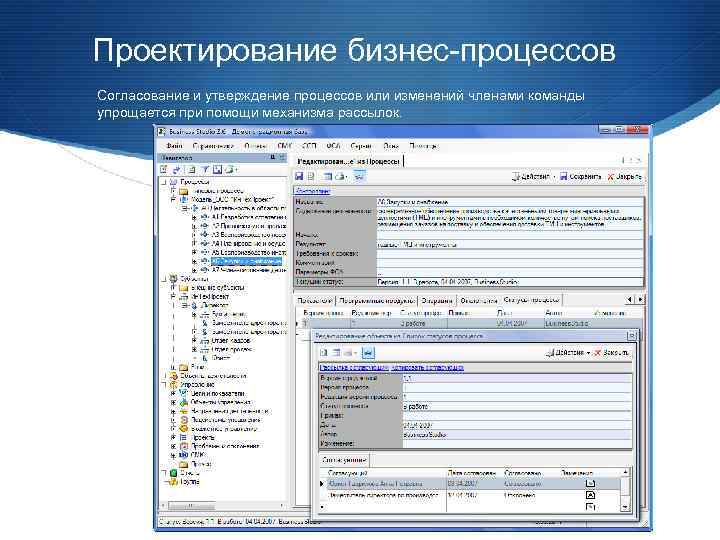Click first toolbar icon in status dialog
The image size is (720, 540).
(324, 353)
